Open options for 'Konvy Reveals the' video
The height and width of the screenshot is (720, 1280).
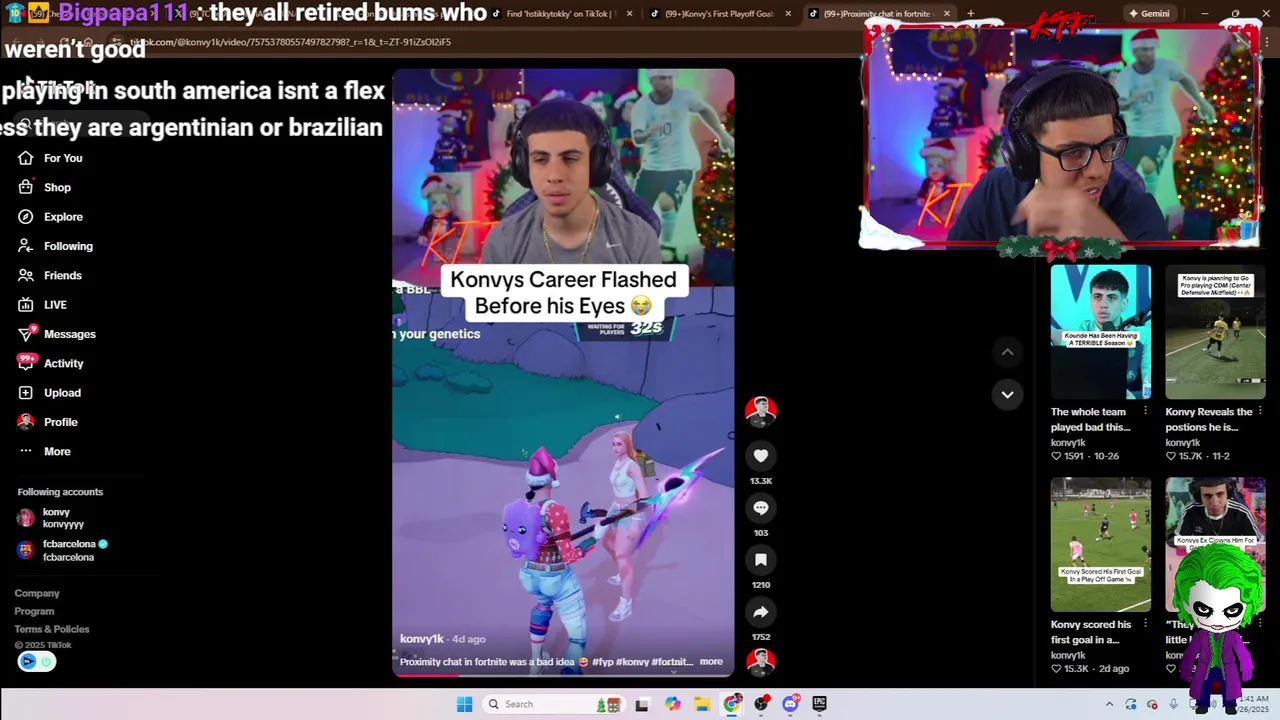point(1259,412)
